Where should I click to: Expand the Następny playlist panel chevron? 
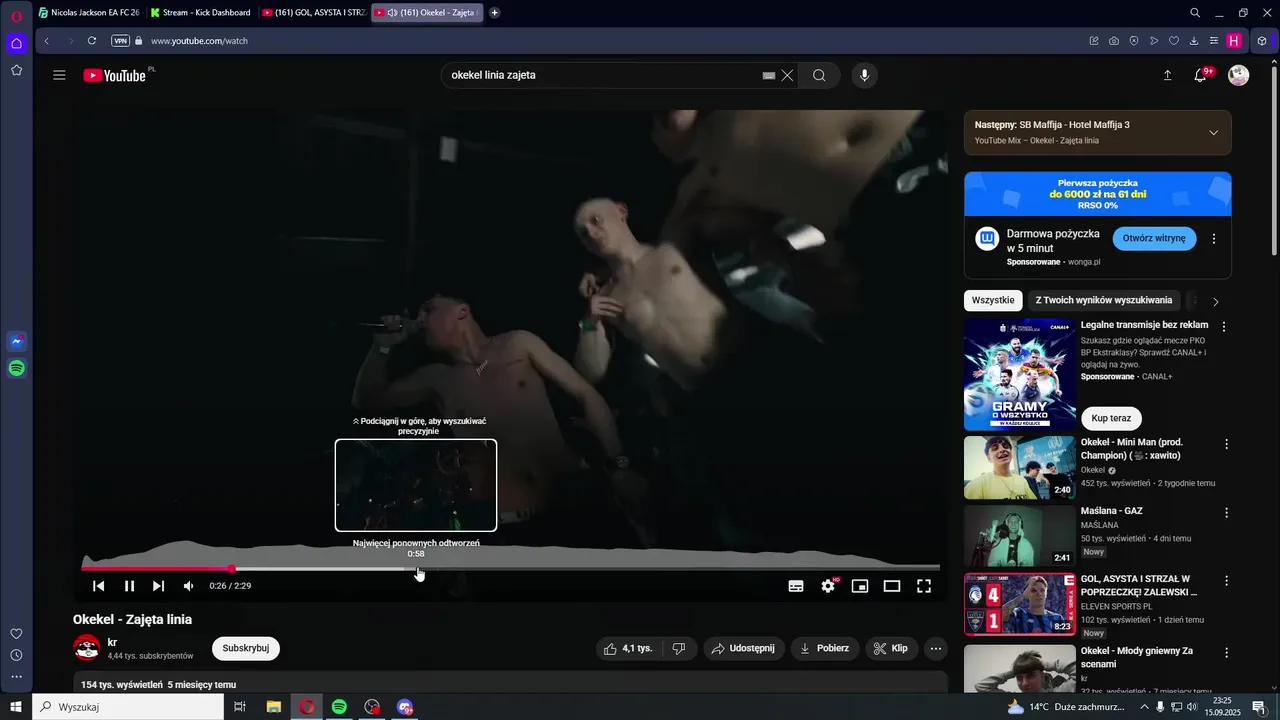point(1213,133)
